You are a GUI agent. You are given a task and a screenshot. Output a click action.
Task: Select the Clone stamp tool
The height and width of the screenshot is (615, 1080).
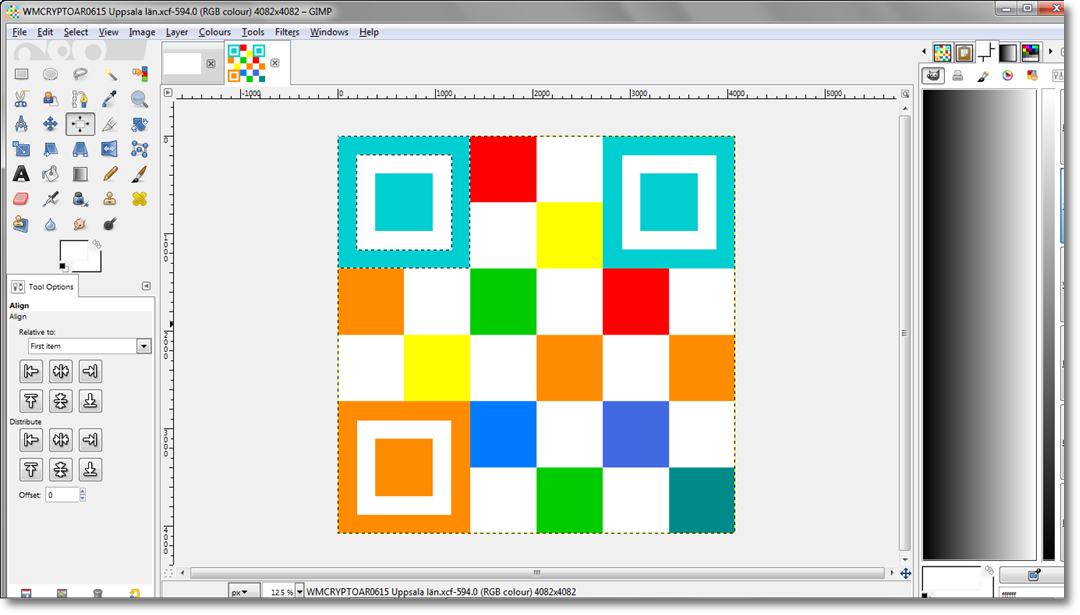(x=110, y=199)
